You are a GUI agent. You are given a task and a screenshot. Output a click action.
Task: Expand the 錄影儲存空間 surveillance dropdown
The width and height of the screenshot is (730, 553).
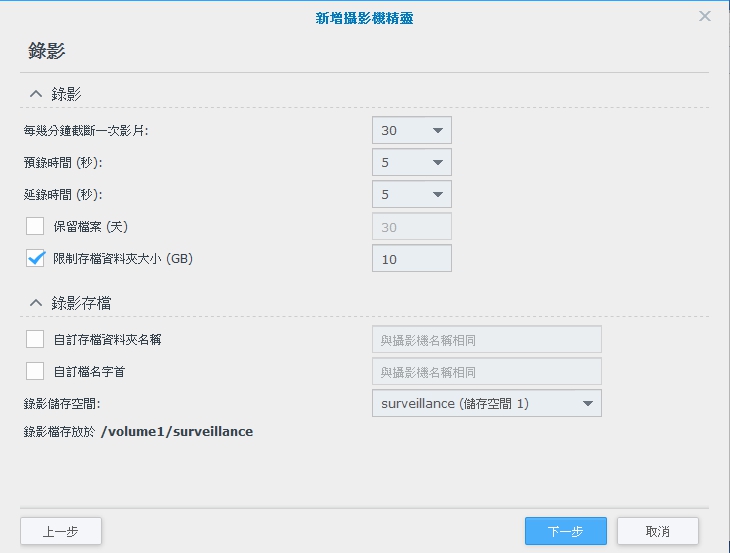[487, 403]
